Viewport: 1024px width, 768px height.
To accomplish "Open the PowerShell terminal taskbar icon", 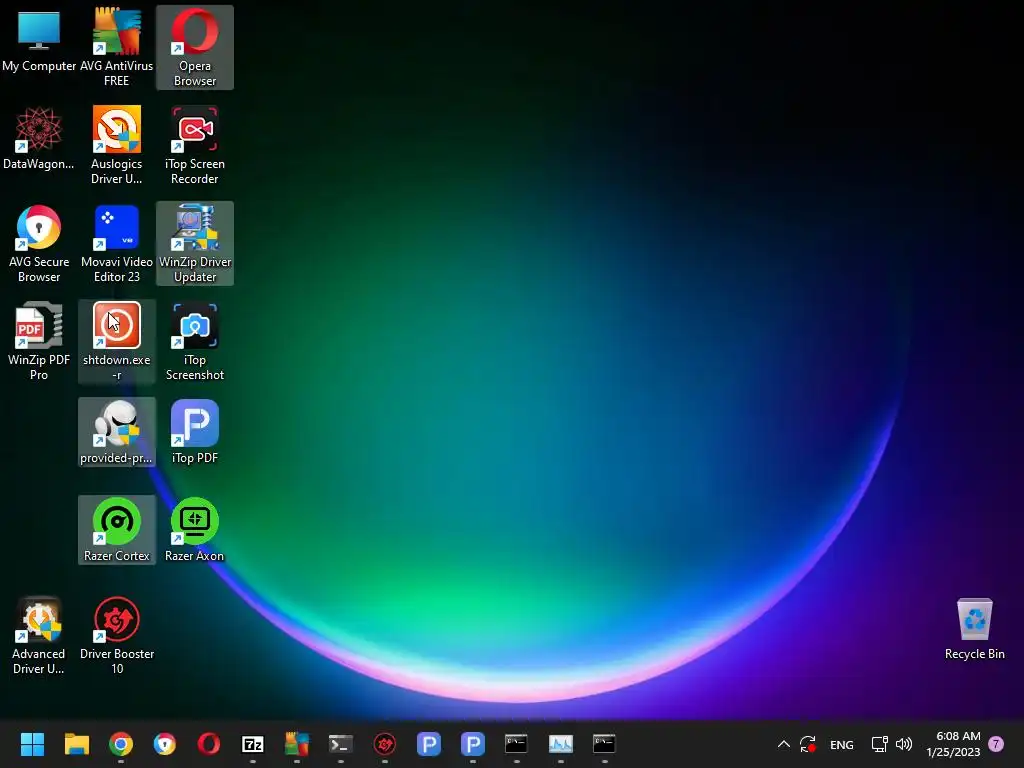I will pyautogui.click(x=341, y=744).
